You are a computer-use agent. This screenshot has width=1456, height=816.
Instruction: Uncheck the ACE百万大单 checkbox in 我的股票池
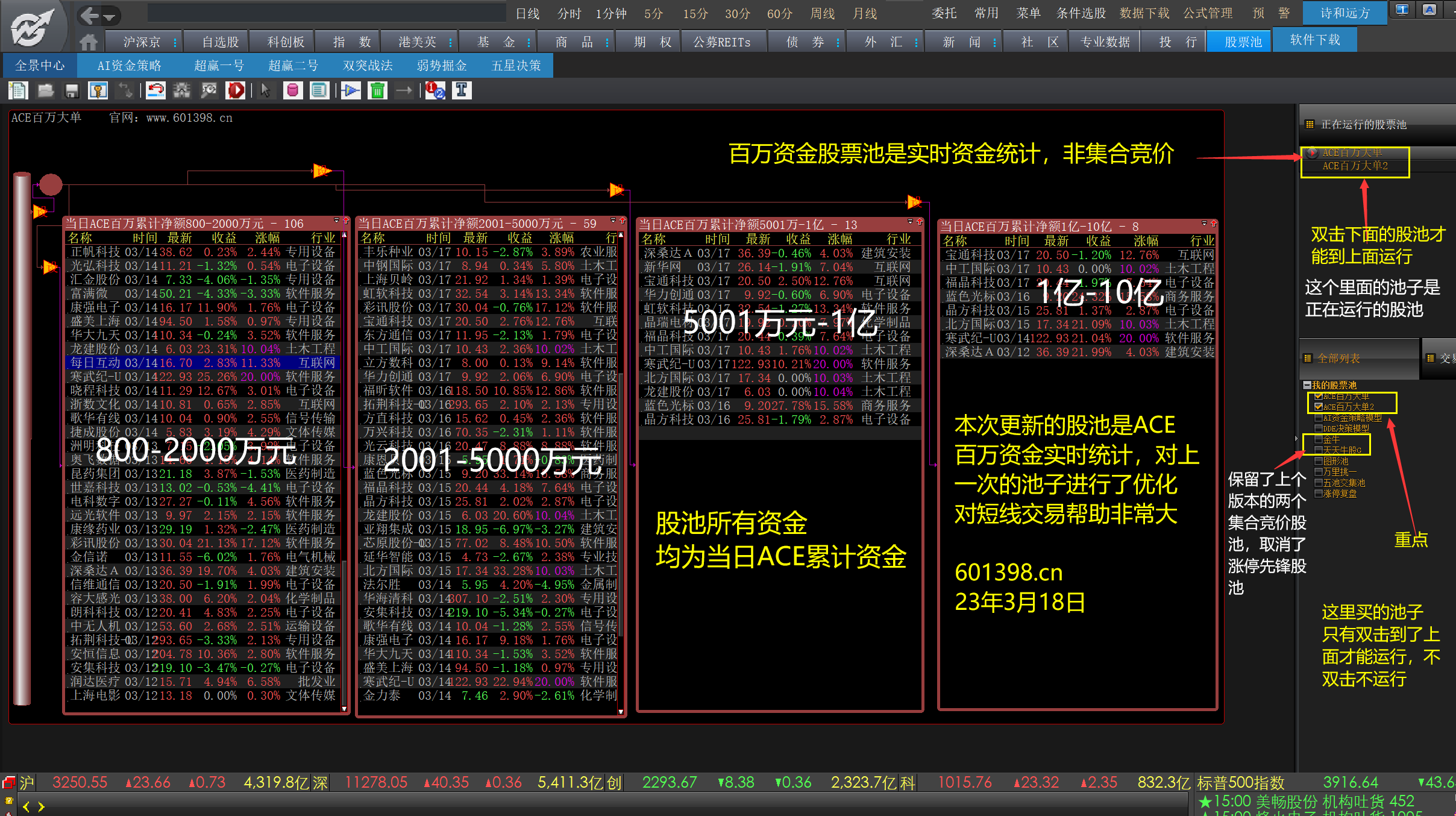pos(1319,396)
